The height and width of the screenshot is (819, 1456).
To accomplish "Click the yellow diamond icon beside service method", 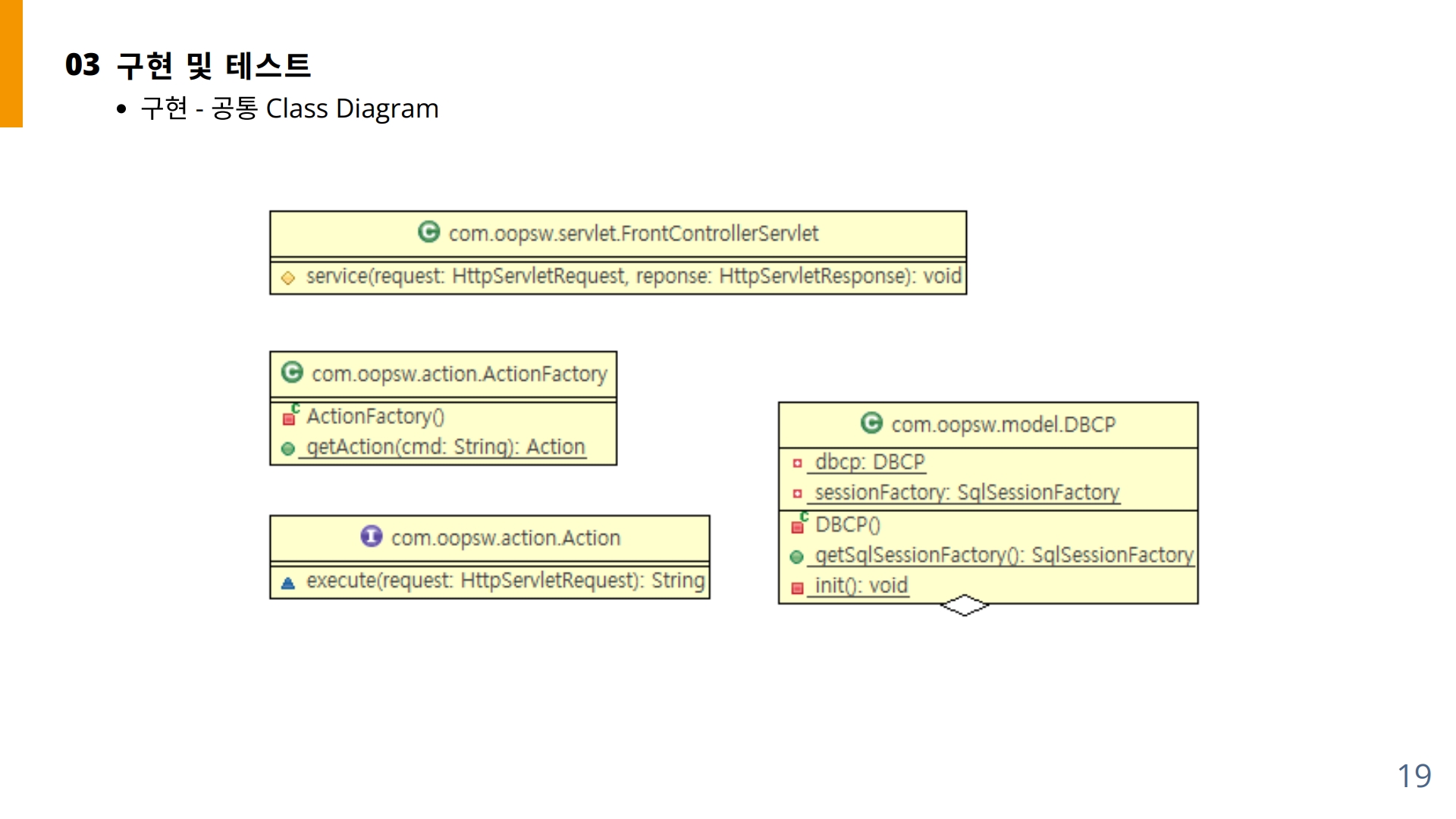I will tap(288, 278).
